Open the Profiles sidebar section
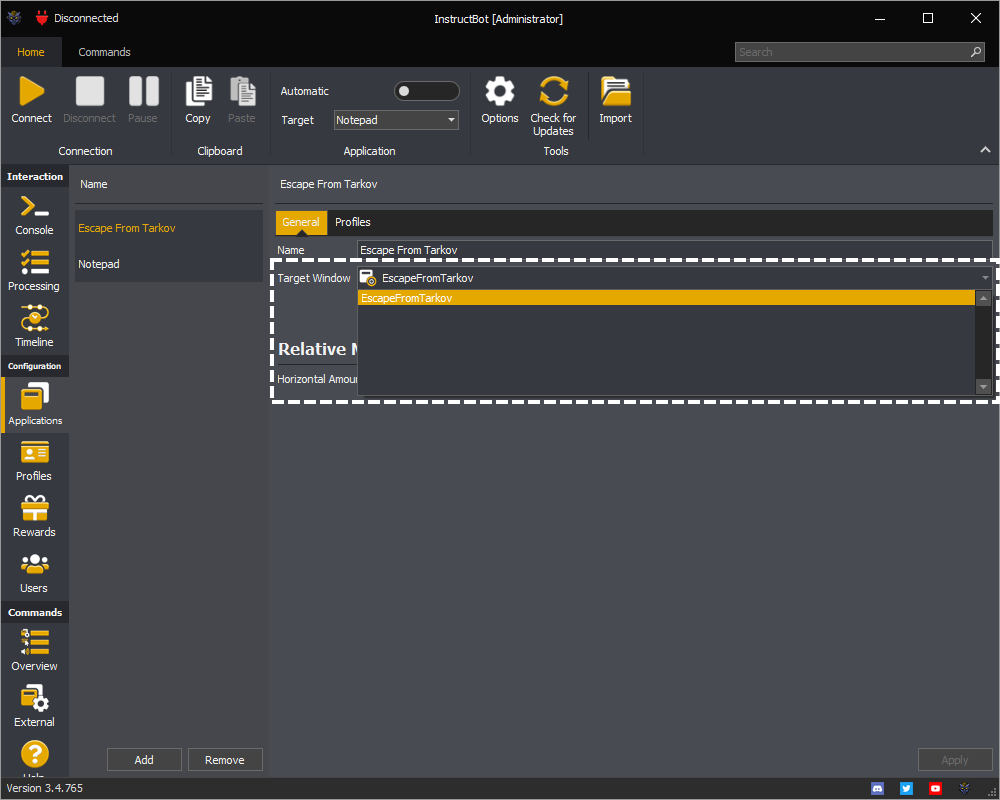The image size is (1000, 800). pos(34,461)
